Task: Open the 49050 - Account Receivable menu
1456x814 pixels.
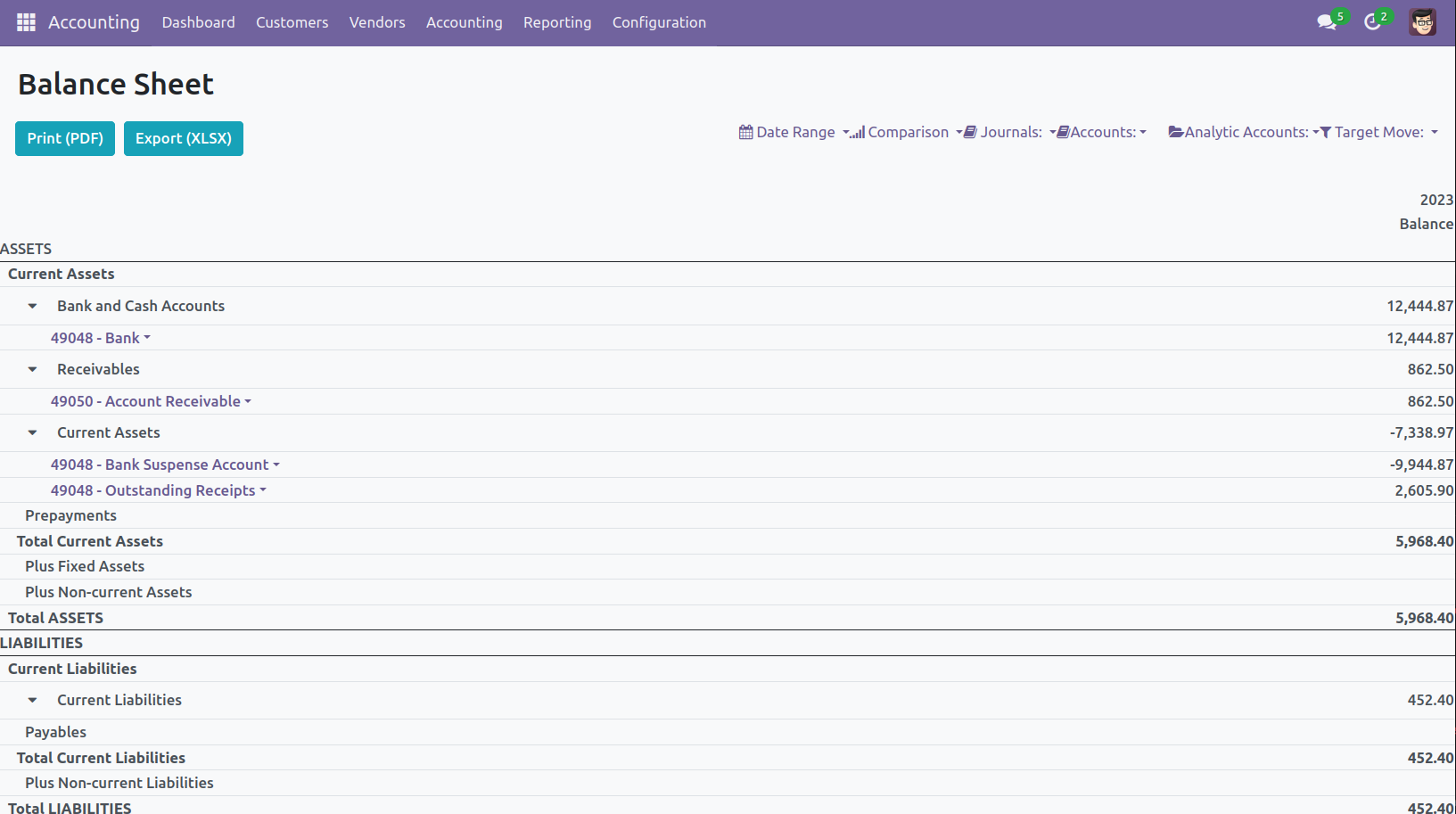Action: click(151, 401)
